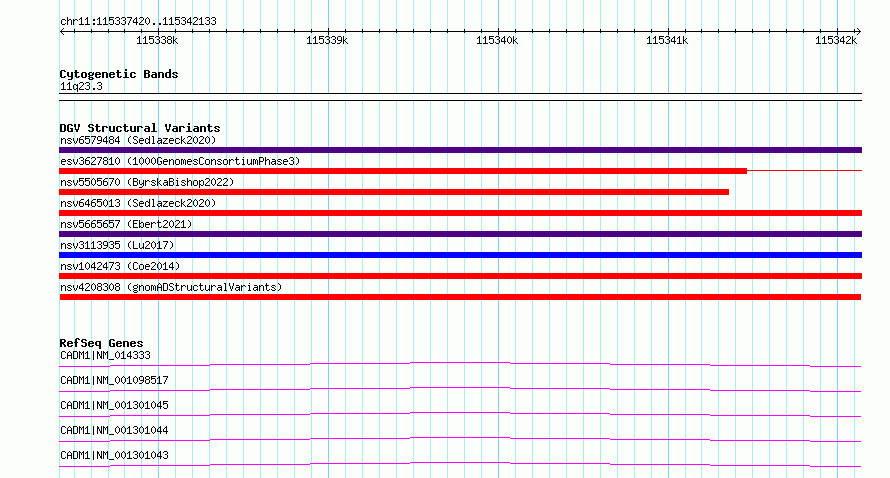Select the magenta intron line of NM_014333

(x=460, y=363)
